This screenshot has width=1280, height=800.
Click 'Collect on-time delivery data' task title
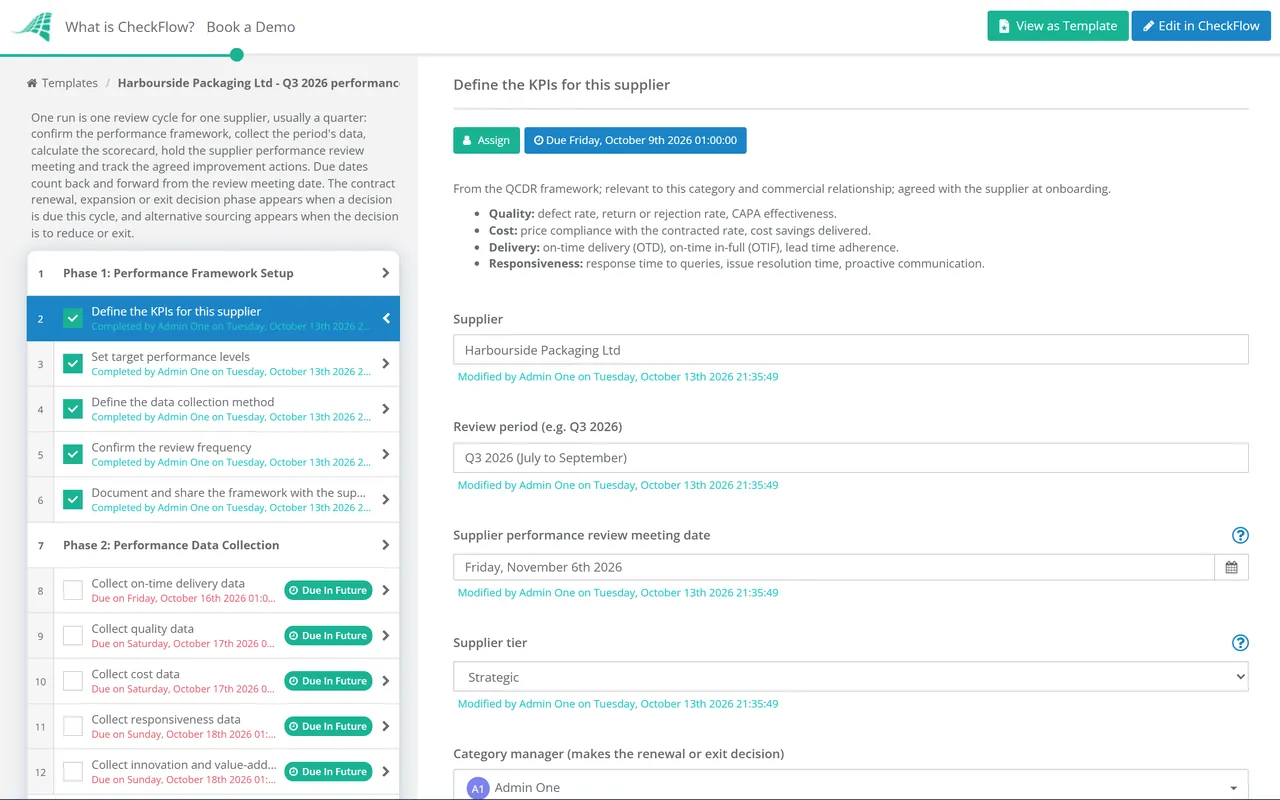pos(168,583)
